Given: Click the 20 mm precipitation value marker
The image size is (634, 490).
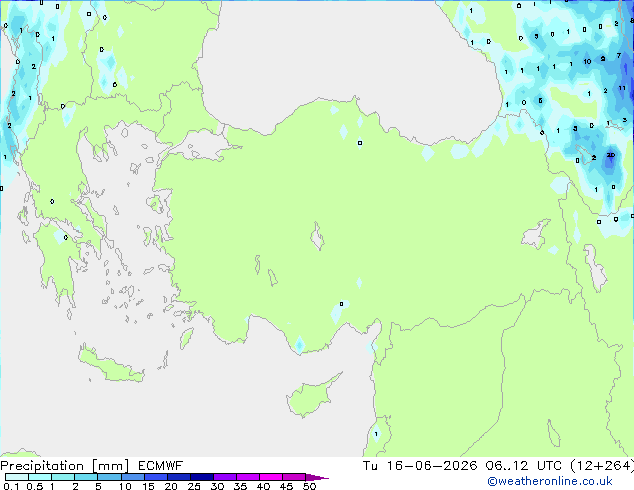Looking at the screenshot, I should 611,155.
